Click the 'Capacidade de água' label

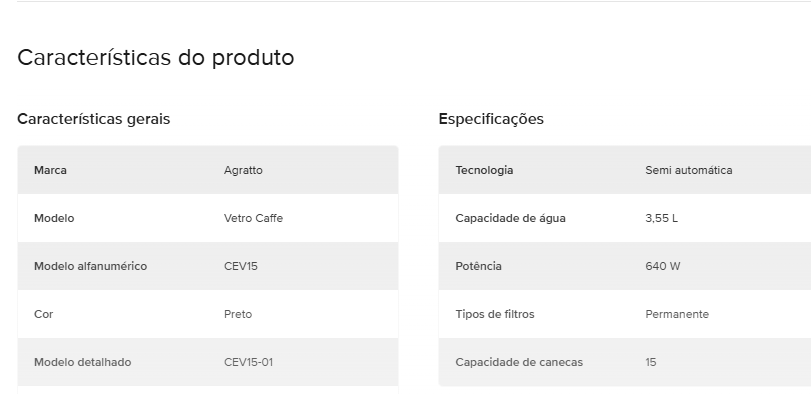click(510, 218)
